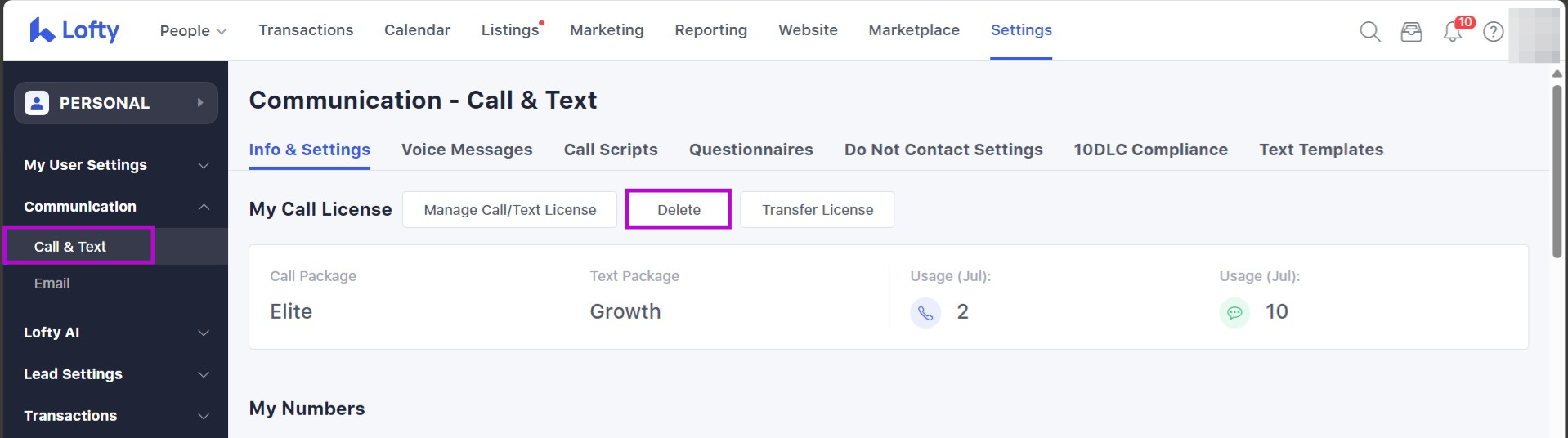Collapse the Communication sidebar section
Image resolution: width=1568 pixels, height=438 pixels.
click(x=204, y=207)
